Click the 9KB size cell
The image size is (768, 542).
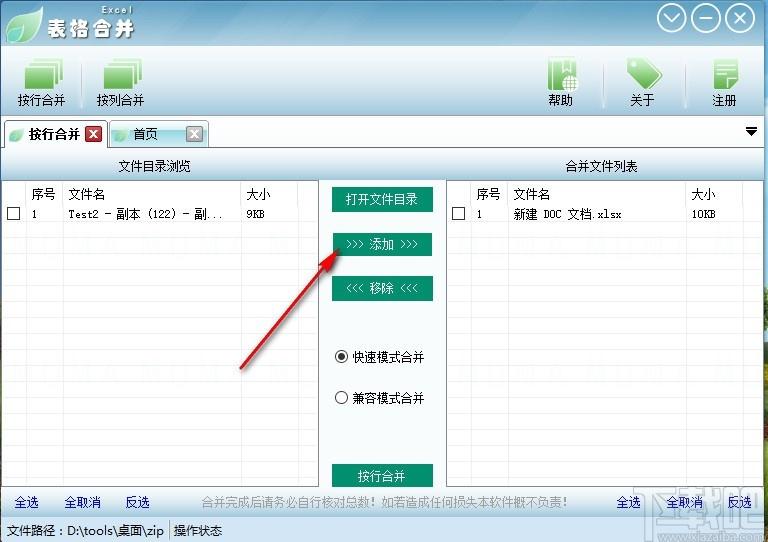pos(255,214)
